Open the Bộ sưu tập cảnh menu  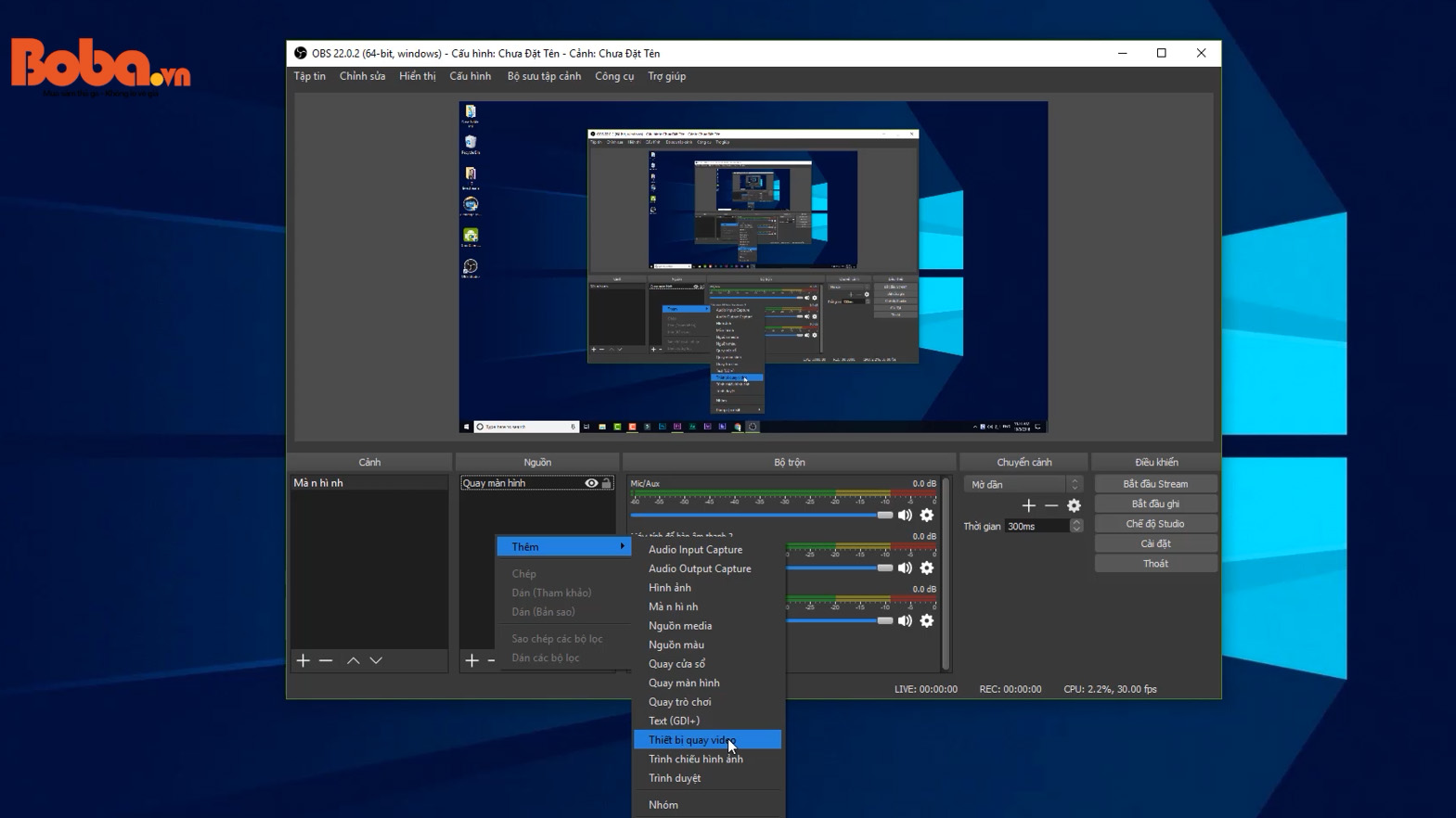pyautogui.click(x=544, y=76)
